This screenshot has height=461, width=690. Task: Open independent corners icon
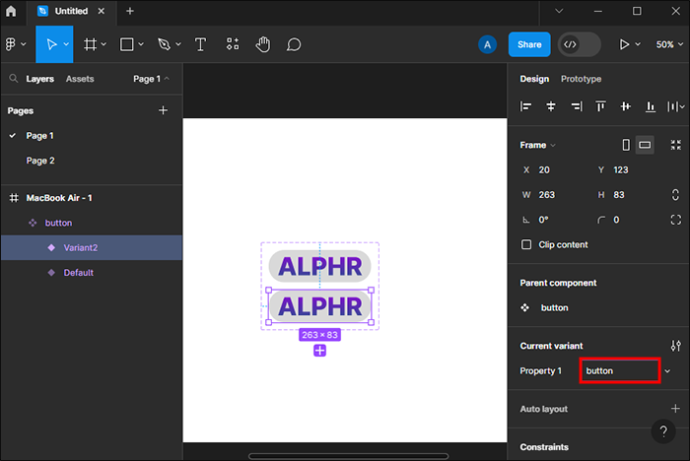coord(675,220)
